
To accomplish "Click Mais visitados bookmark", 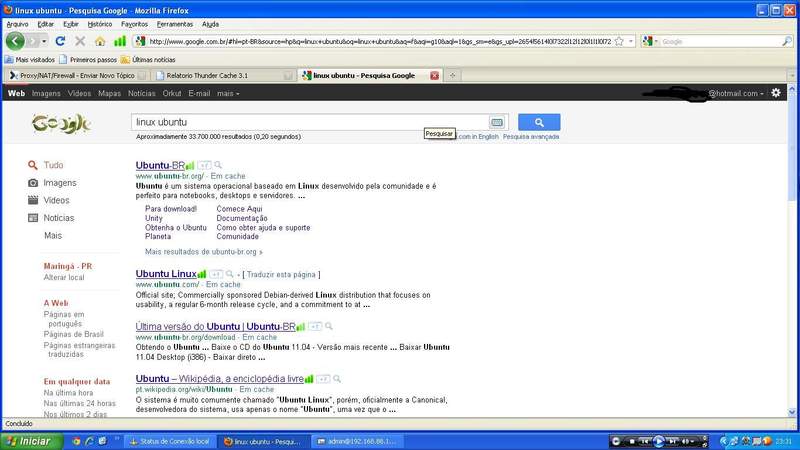I will 30,60.
